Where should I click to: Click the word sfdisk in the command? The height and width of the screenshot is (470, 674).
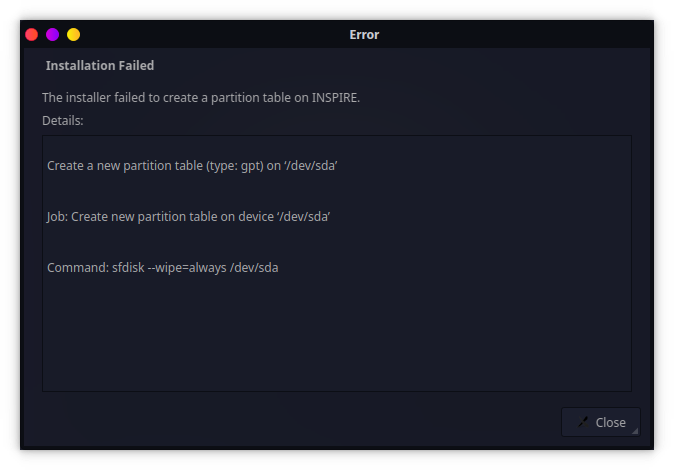pos(128,268)
